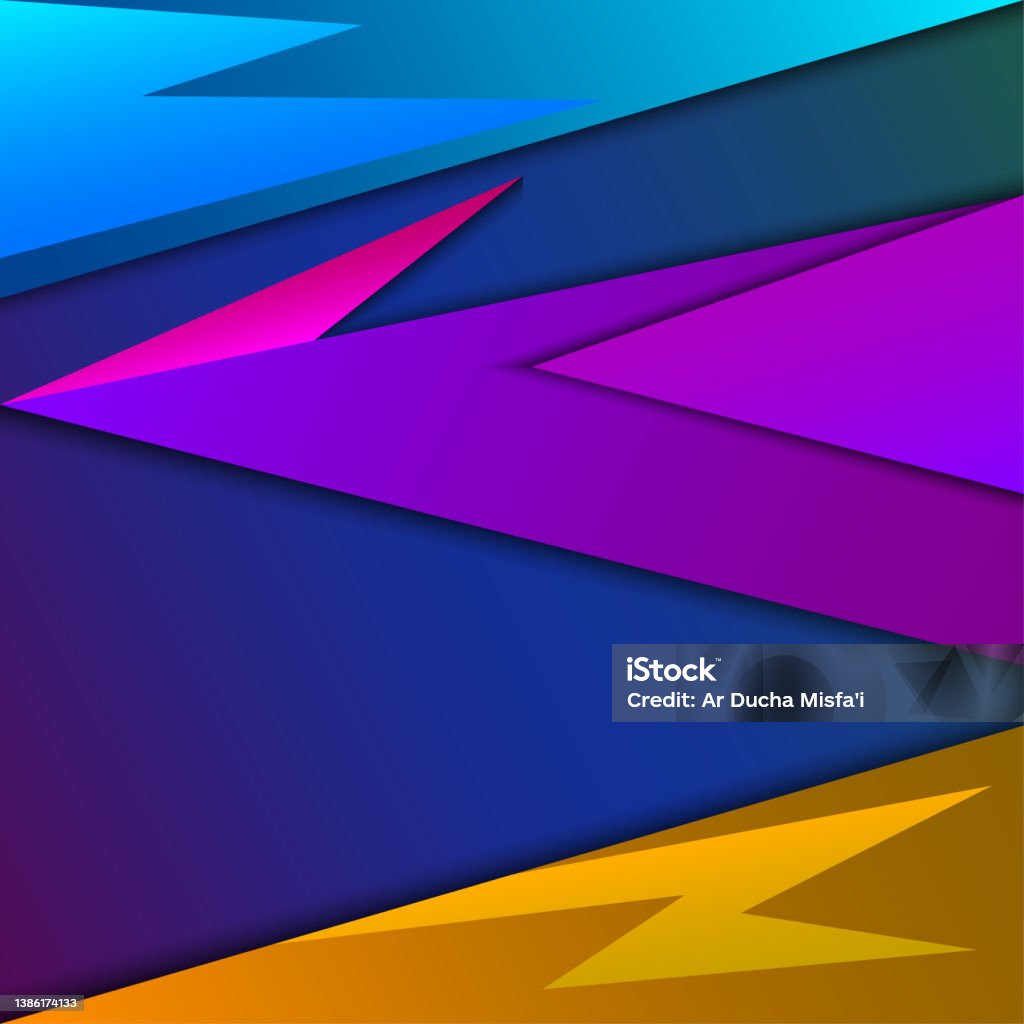The height and width of the screenshot is (1024, 1024).
Task: Click the semi-transparent watermark banner
Action: (818, 683)
